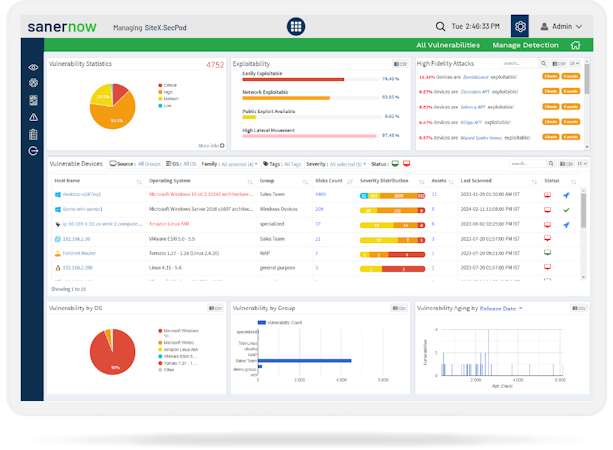
Task: Open the settings gear icon
Action: (520, 27)
